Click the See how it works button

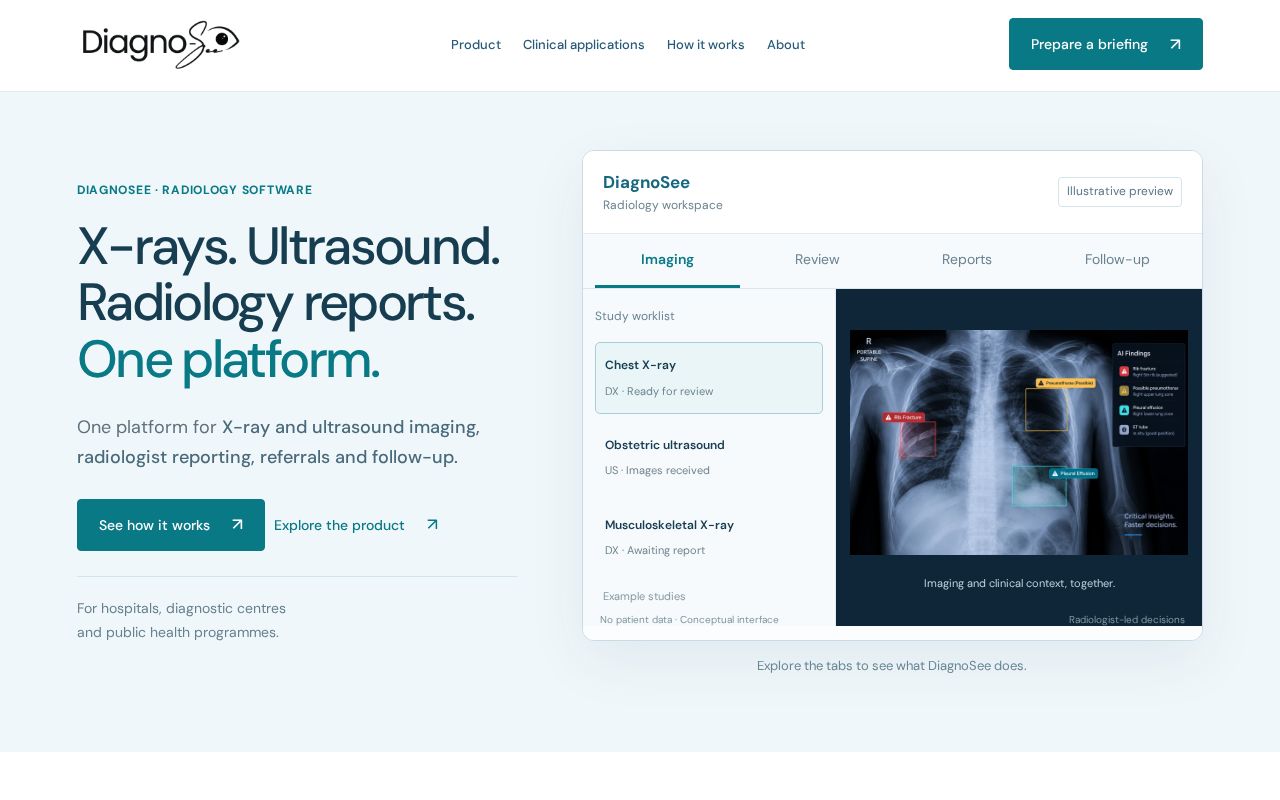click(x=171, y=525)
